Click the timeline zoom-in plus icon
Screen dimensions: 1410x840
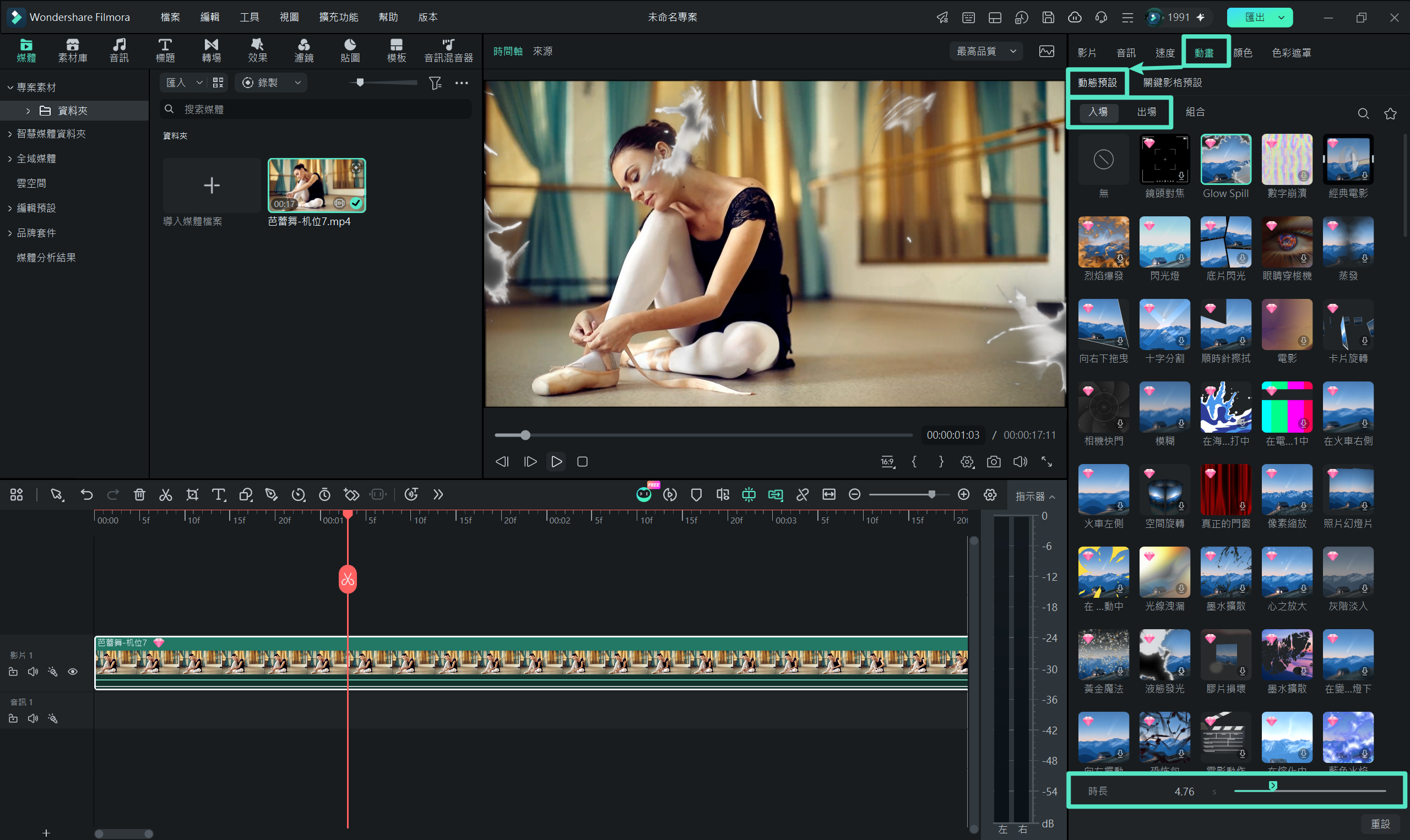tap(964, 495)
